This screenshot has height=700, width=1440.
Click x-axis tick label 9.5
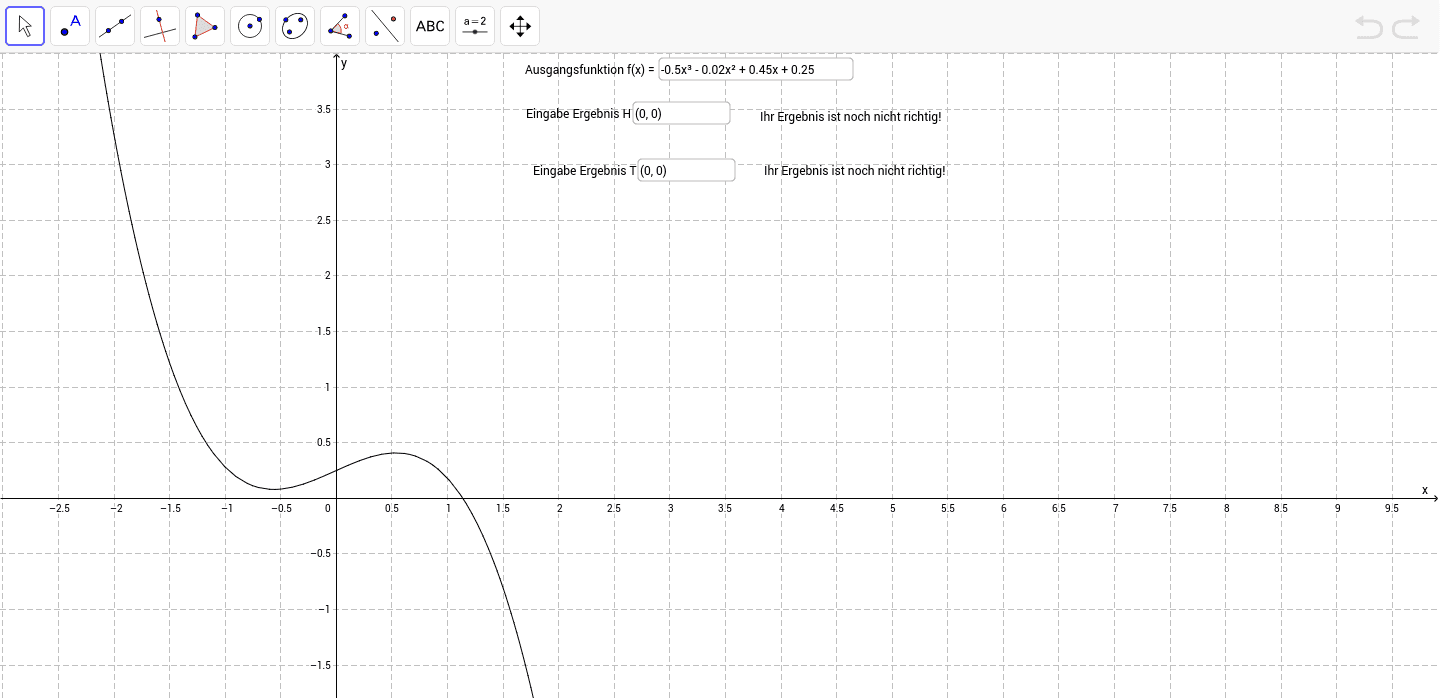tap(1392, 508)
